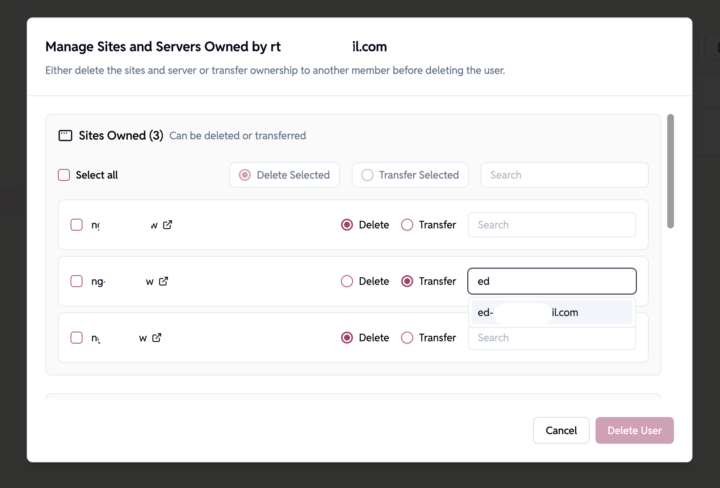Viewport: 720px width, 488px height.
Task: Click the Cancel button
Action: 561,430
